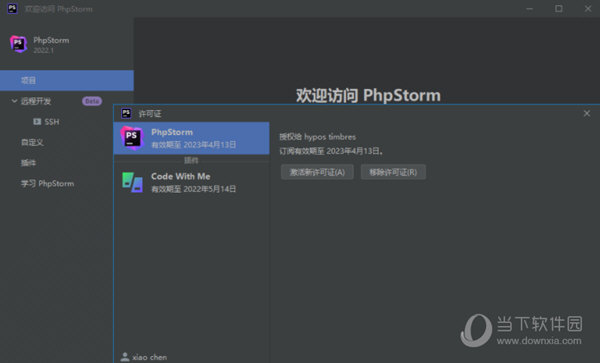The image size is (600, 363).
Task: Close the PhpStorm welcome window
Action: [x=588, y=8]
